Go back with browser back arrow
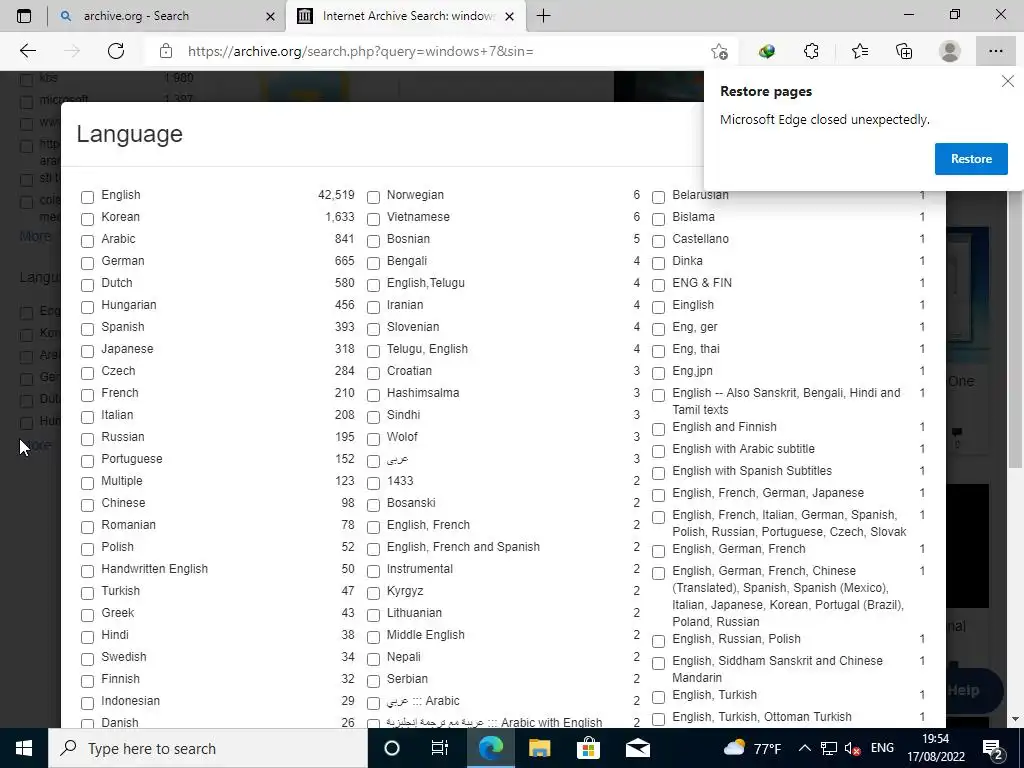The height and width of the screenshot is (768, 1024). (27, 51)
